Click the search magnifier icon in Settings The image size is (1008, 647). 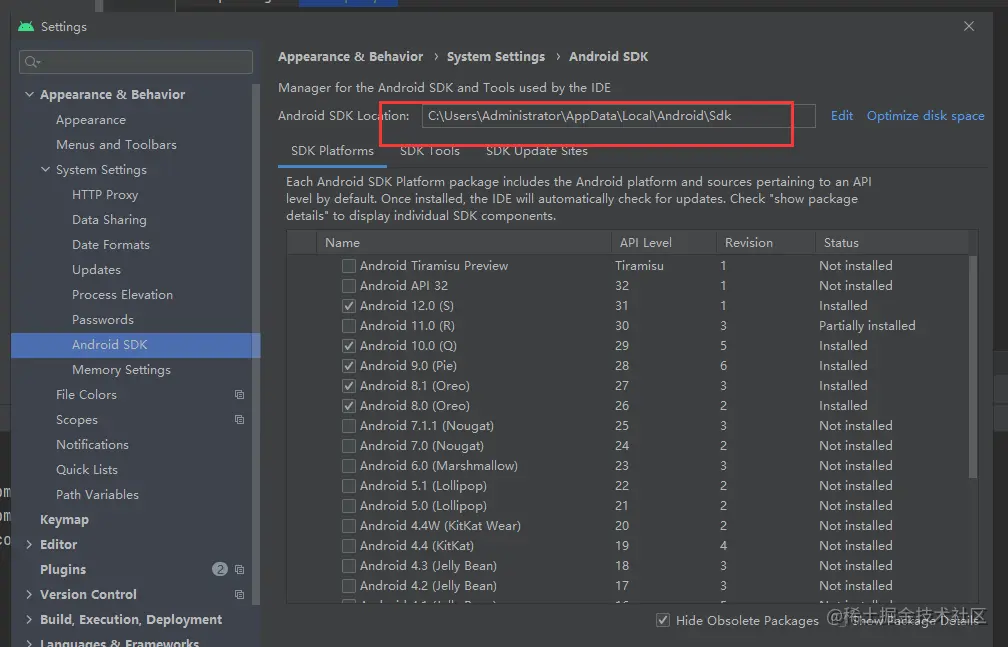click(x=32, y=62)
